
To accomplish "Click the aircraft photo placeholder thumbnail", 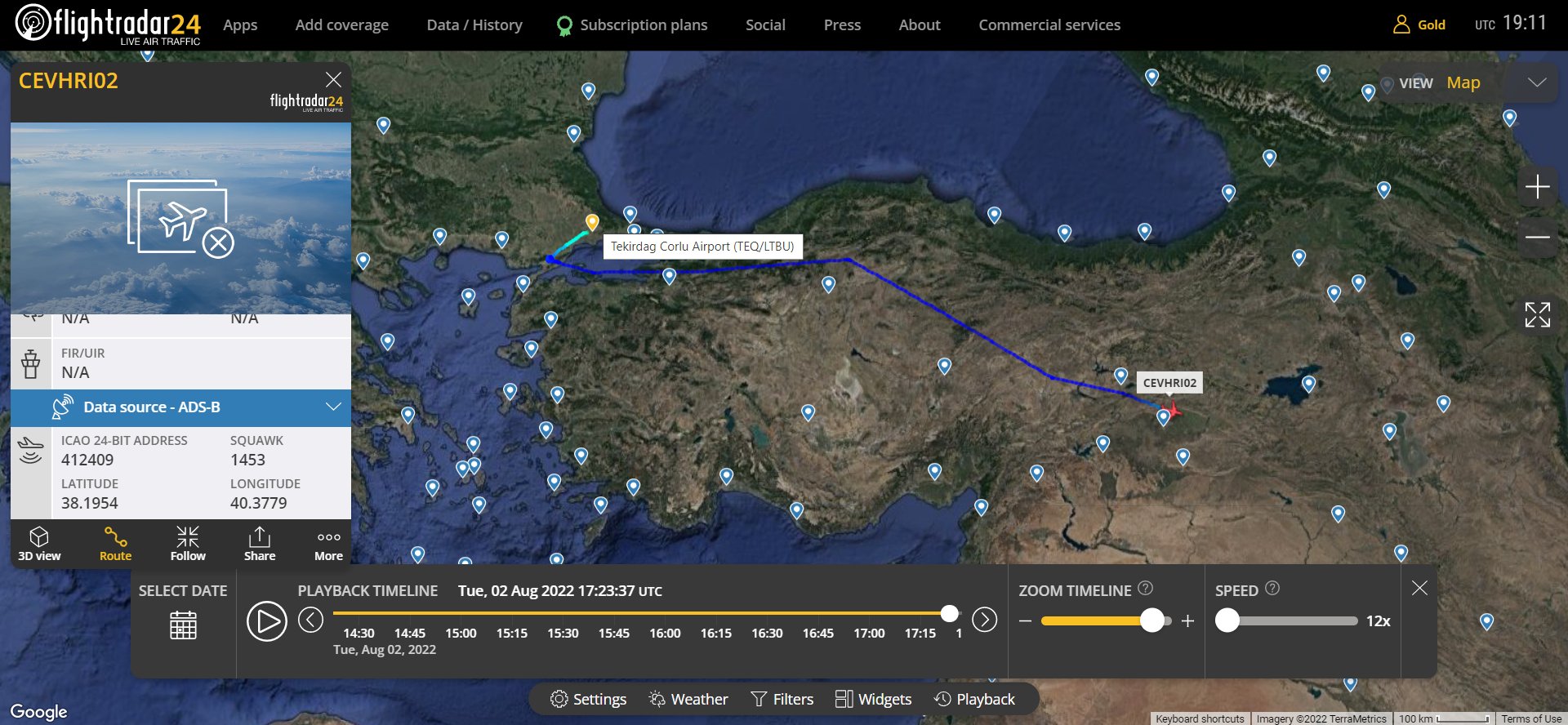I will point(180,218).
